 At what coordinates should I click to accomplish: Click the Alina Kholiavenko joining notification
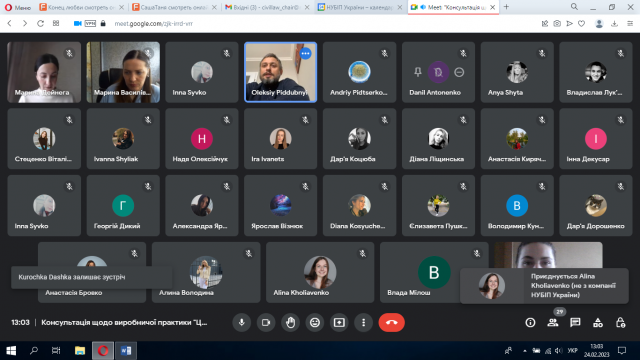click(x=544, y=286)
